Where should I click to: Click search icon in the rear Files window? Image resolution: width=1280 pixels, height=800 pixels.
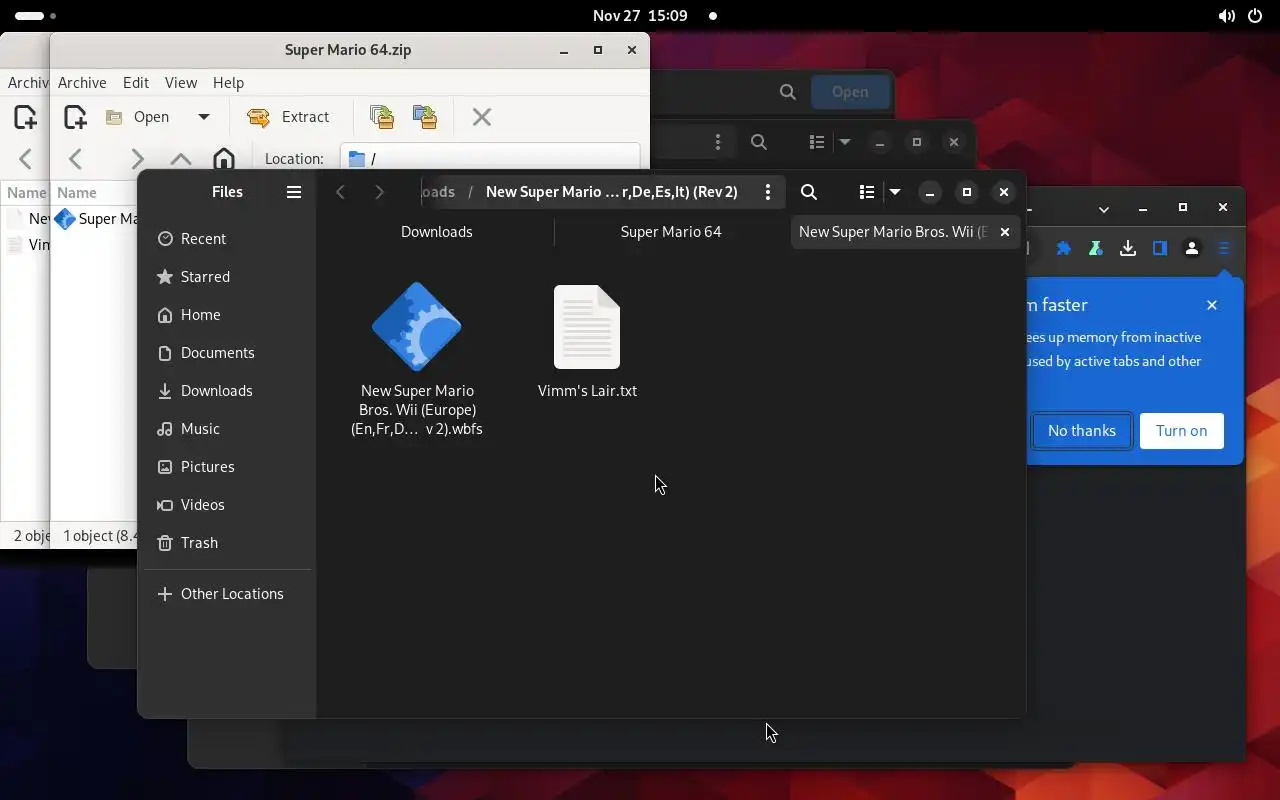(759, 142)
